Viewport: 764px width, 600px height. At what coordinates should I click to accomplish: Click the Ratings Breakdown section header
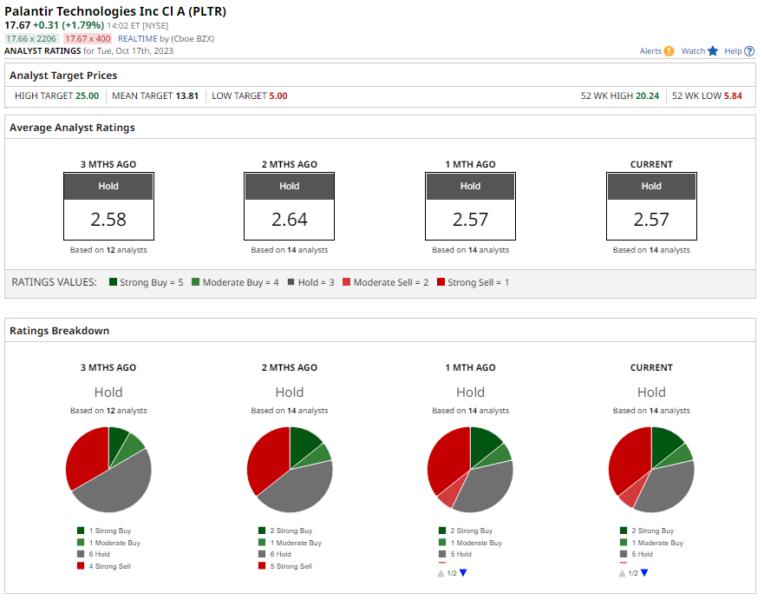coord(59,330)
